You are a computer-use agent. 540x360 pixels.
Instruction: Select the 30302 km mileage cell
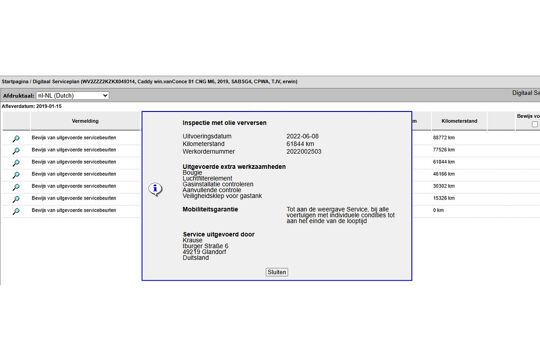(444, 186)
